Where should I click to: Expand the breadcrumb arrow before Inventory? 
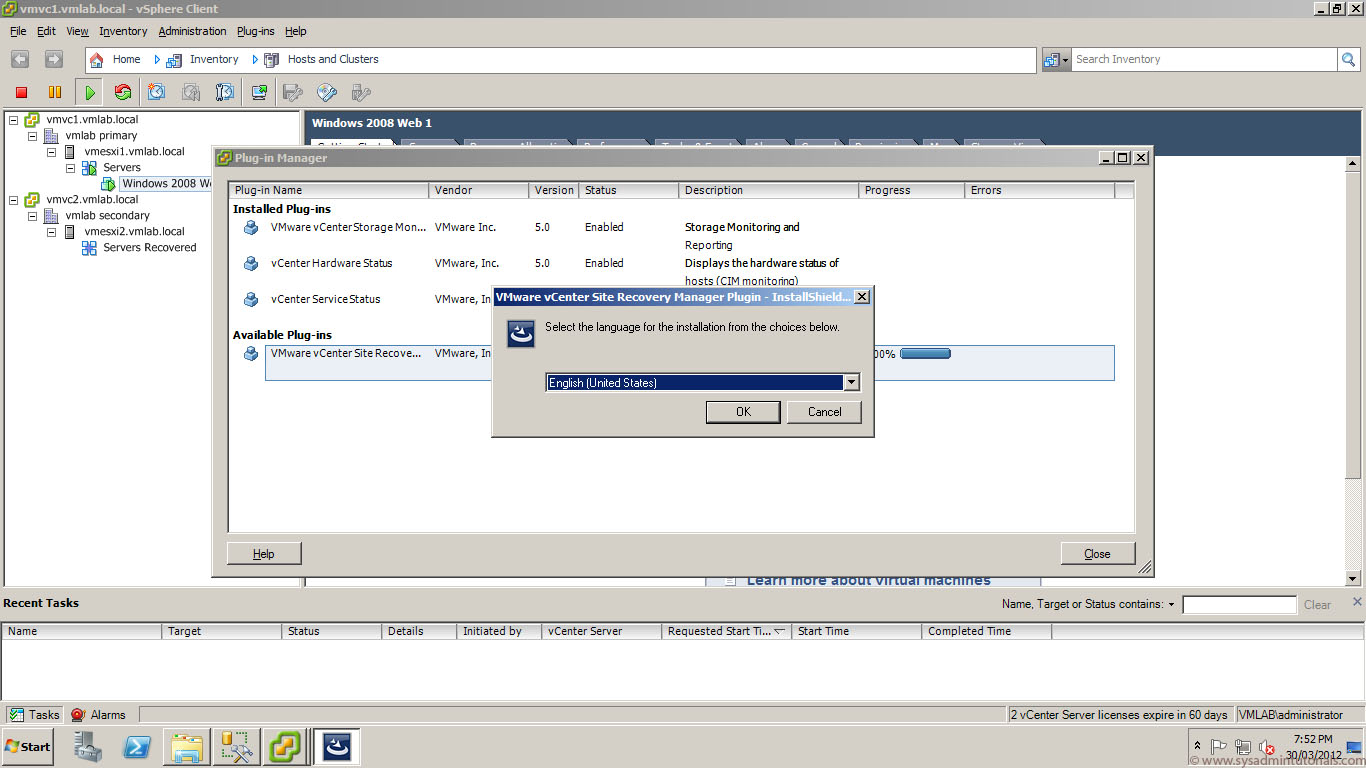[x=157, y=60]
